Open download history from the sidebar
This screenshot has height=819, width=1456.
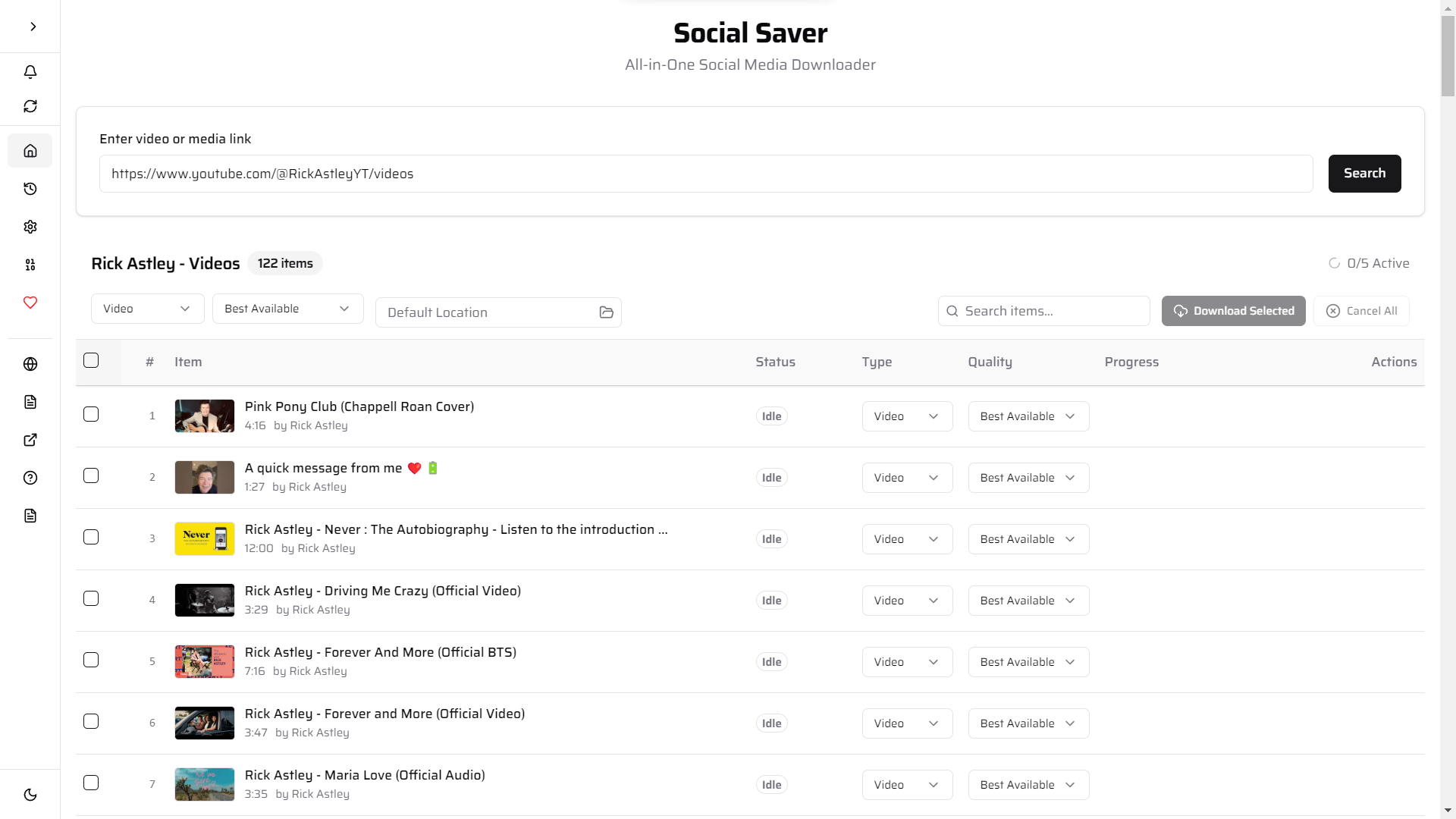pos(30,189)
